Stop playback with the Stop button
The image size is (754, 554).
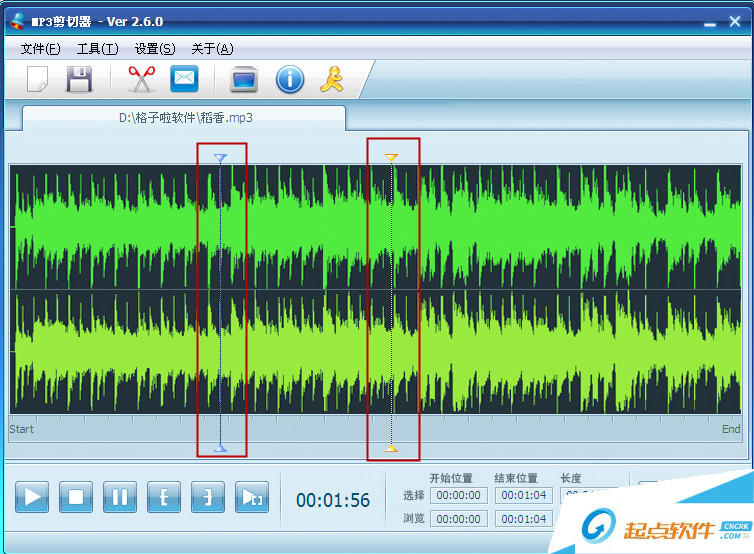click(76, 497)
